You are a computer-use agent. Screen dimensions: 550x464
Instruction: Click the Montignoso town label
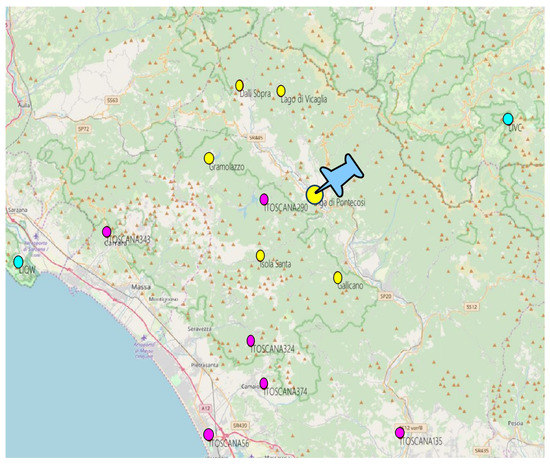pyautogui.click(x=163, y=299)
